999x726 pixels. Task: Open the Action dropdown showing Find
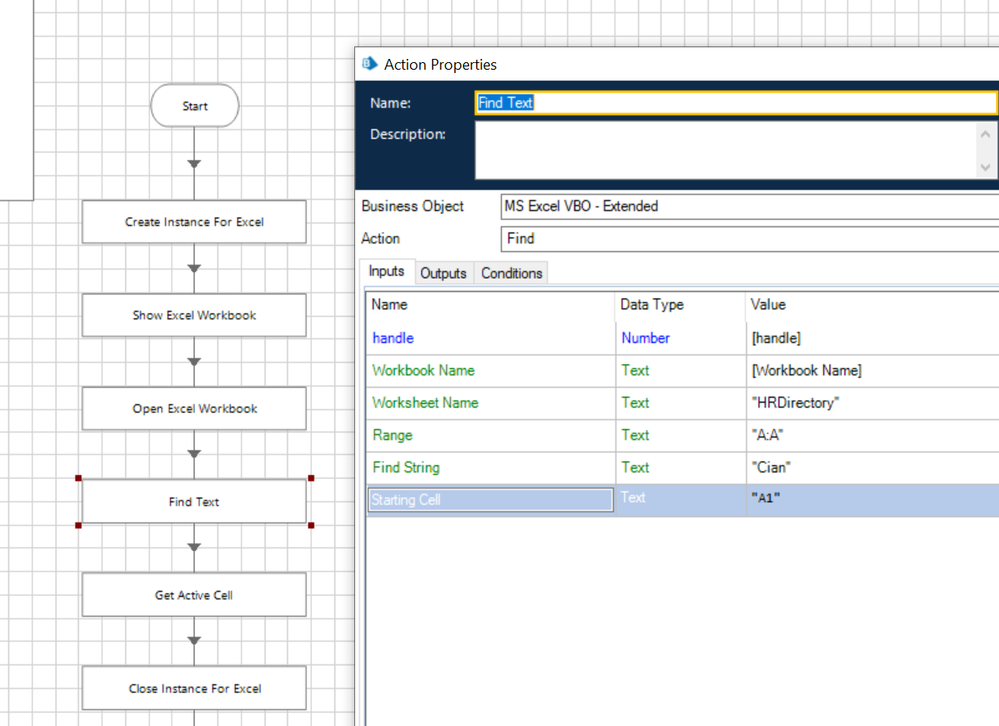coord(748,239)
